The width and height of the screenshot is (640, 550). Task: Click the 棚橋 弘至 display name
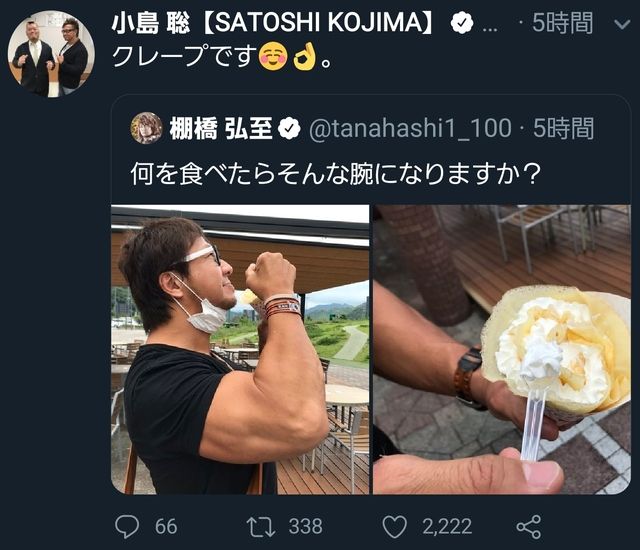tap(221, 129)
